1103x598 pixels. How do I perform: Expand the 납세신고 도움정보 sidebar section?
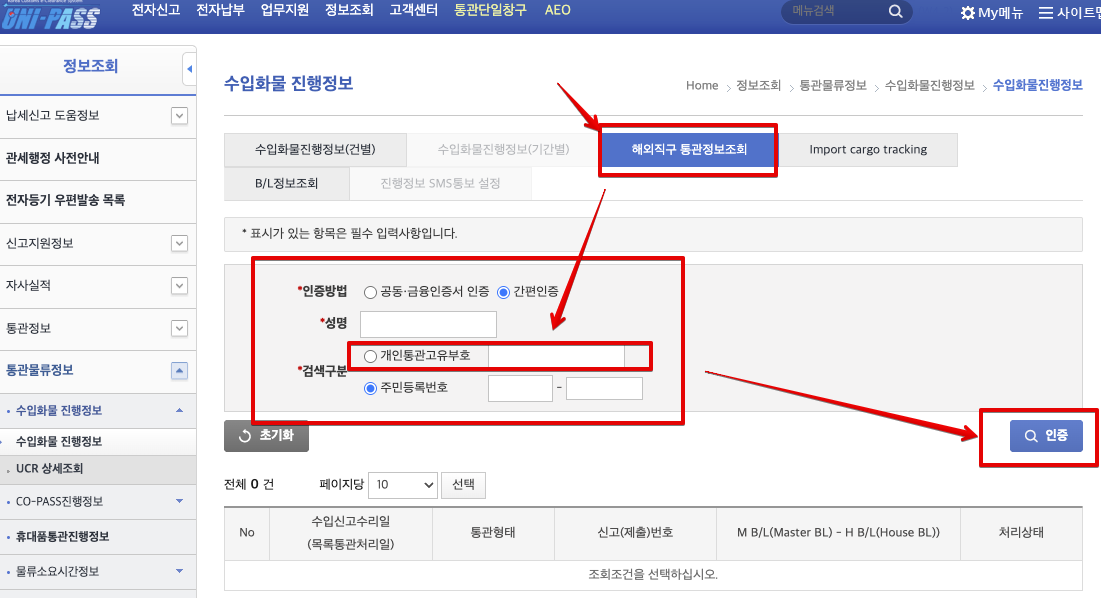tap(178, 116)
